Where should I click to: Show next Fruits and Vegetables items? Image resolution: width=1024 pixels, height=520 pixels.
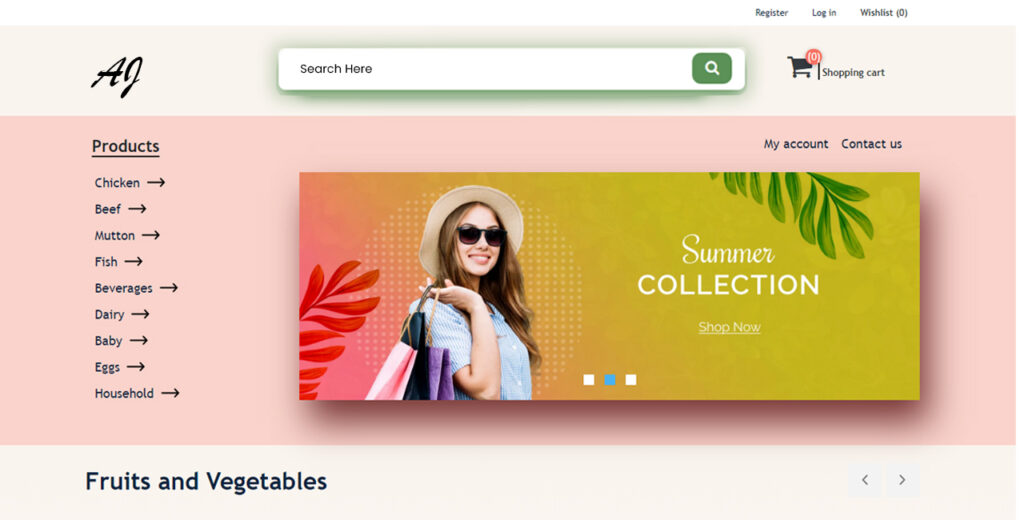point(903,480)
